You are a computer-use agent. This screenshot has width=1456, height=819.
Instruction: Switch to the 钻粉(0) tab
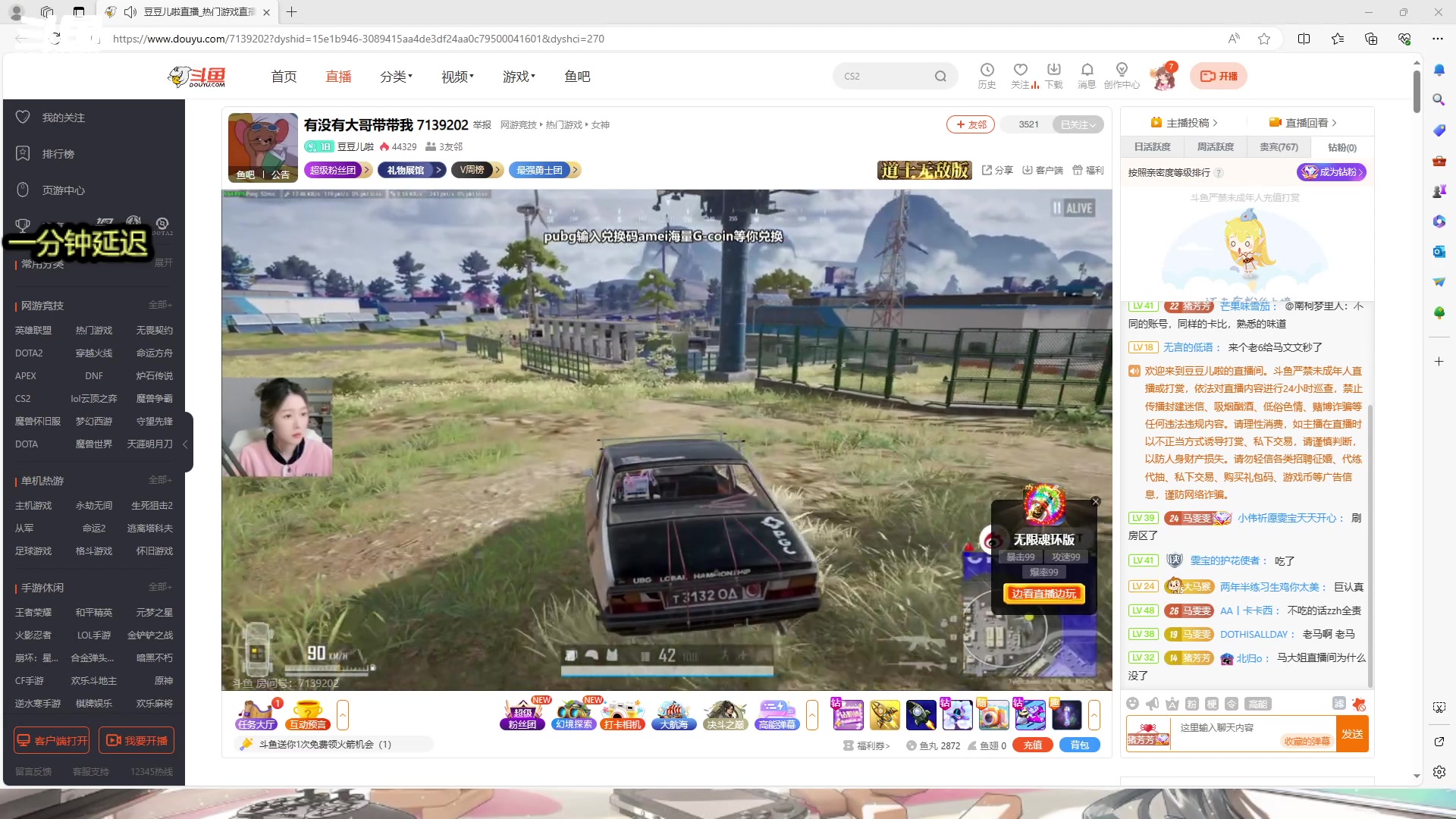(1342, 147)
